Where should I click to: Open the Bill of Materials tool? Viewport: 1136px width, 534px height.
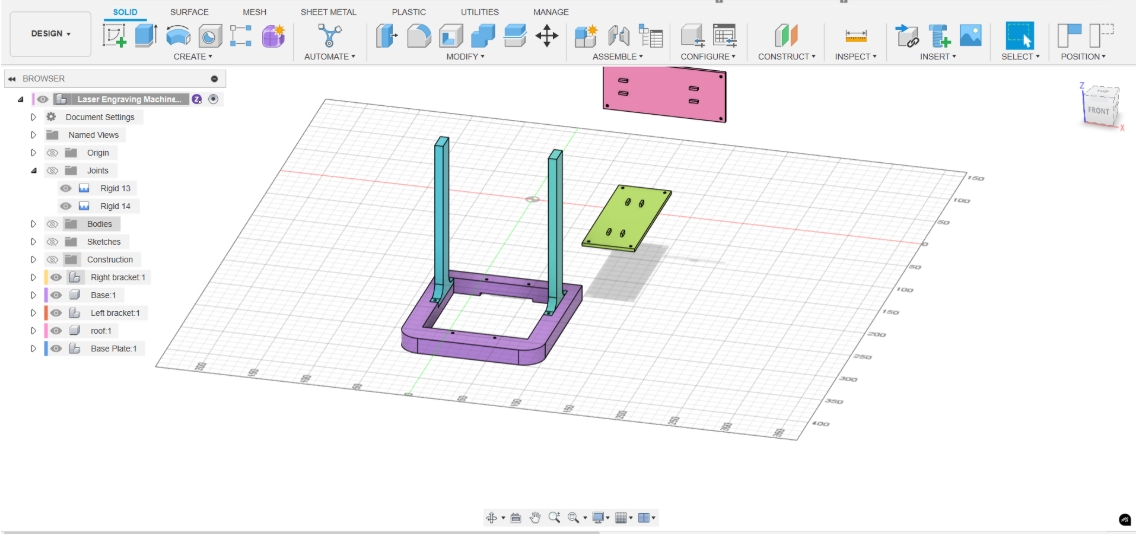pyautogui.click(x=650, y=36)
